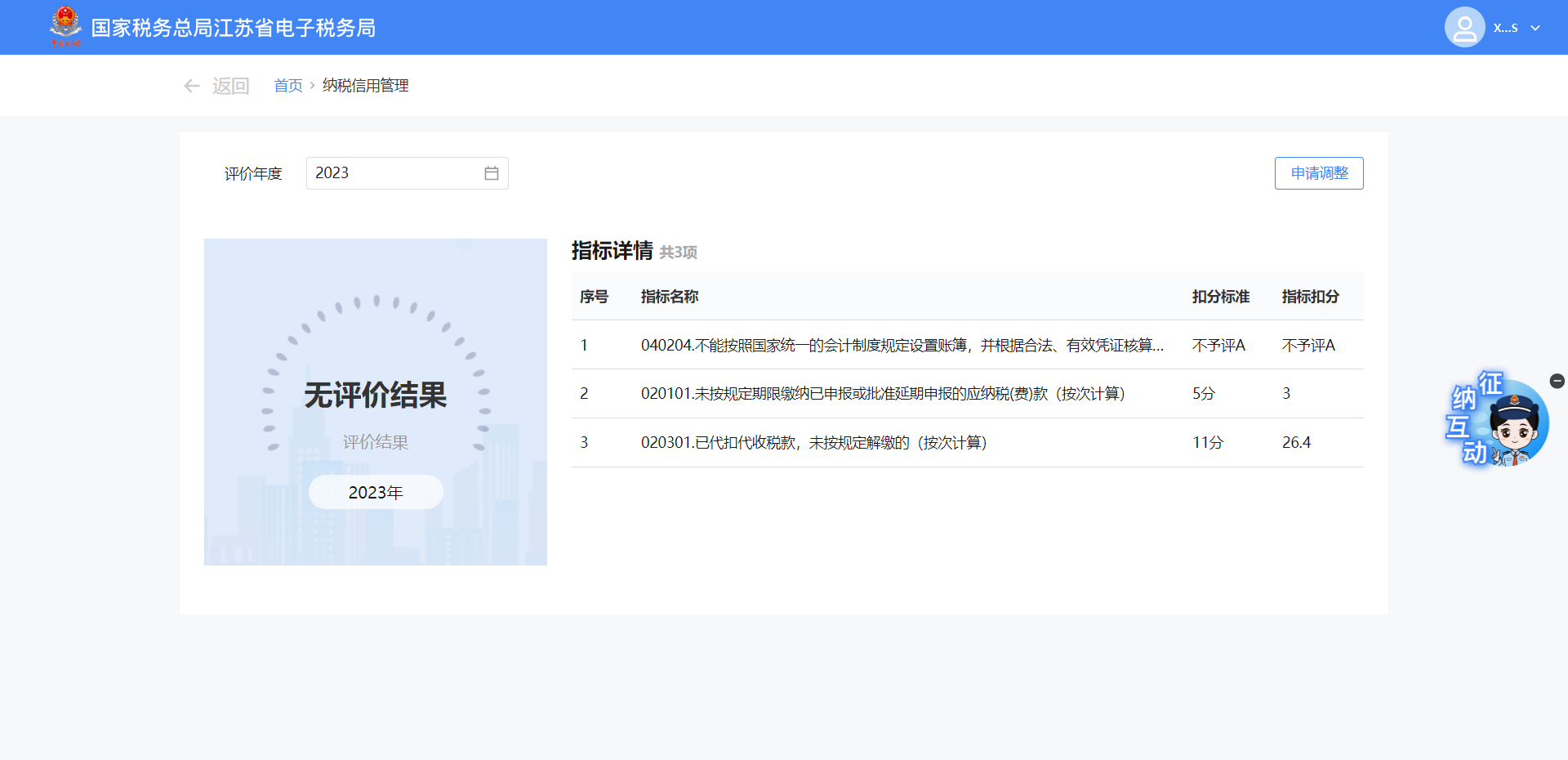
Task: Open the 首页 breadcrumb link
Action: tap(287, 86)
